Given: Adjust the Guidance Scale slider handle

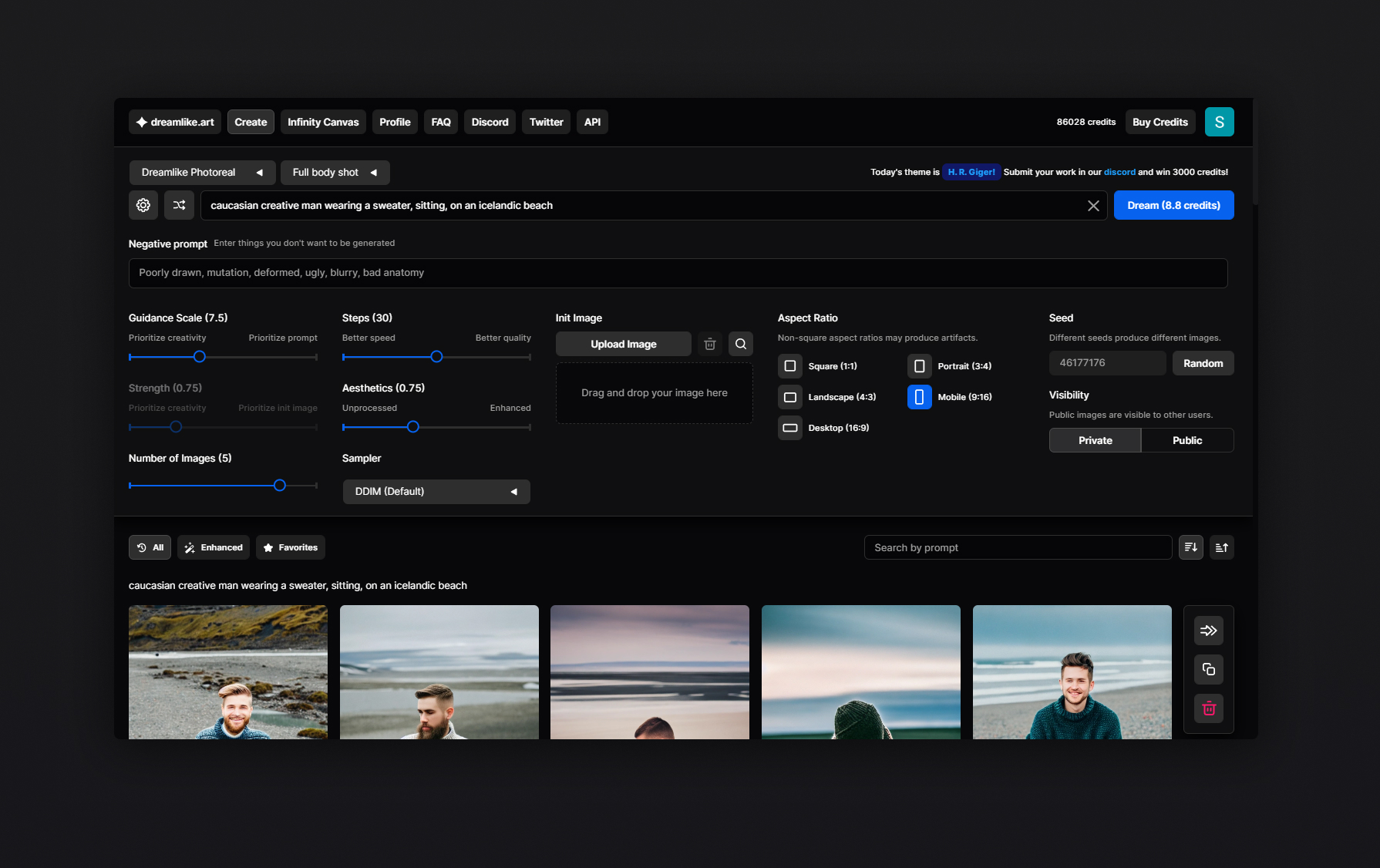Looking at the screenshot, I should (200, 357).
